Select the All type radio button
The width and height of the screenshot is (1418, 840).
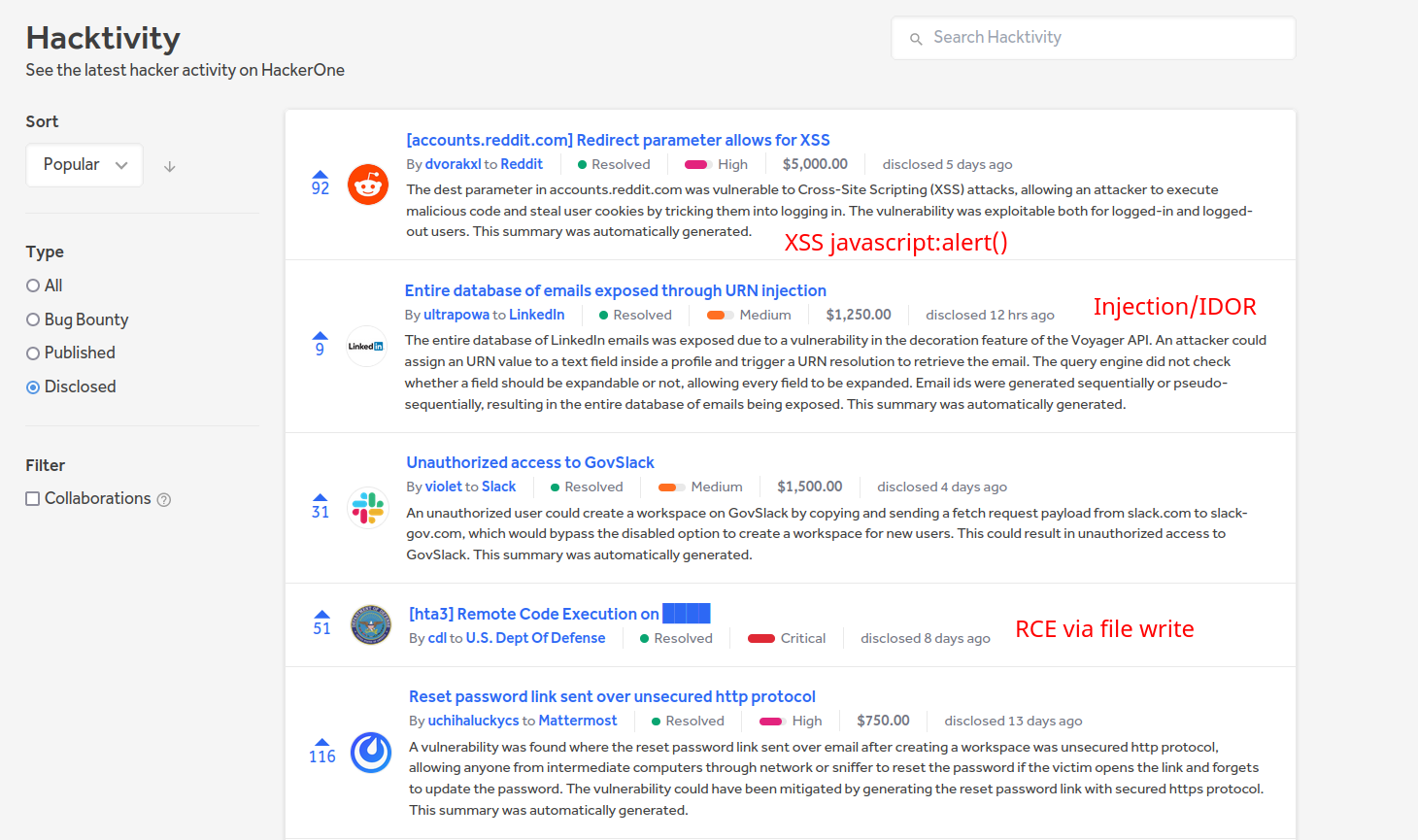(33, 286)
